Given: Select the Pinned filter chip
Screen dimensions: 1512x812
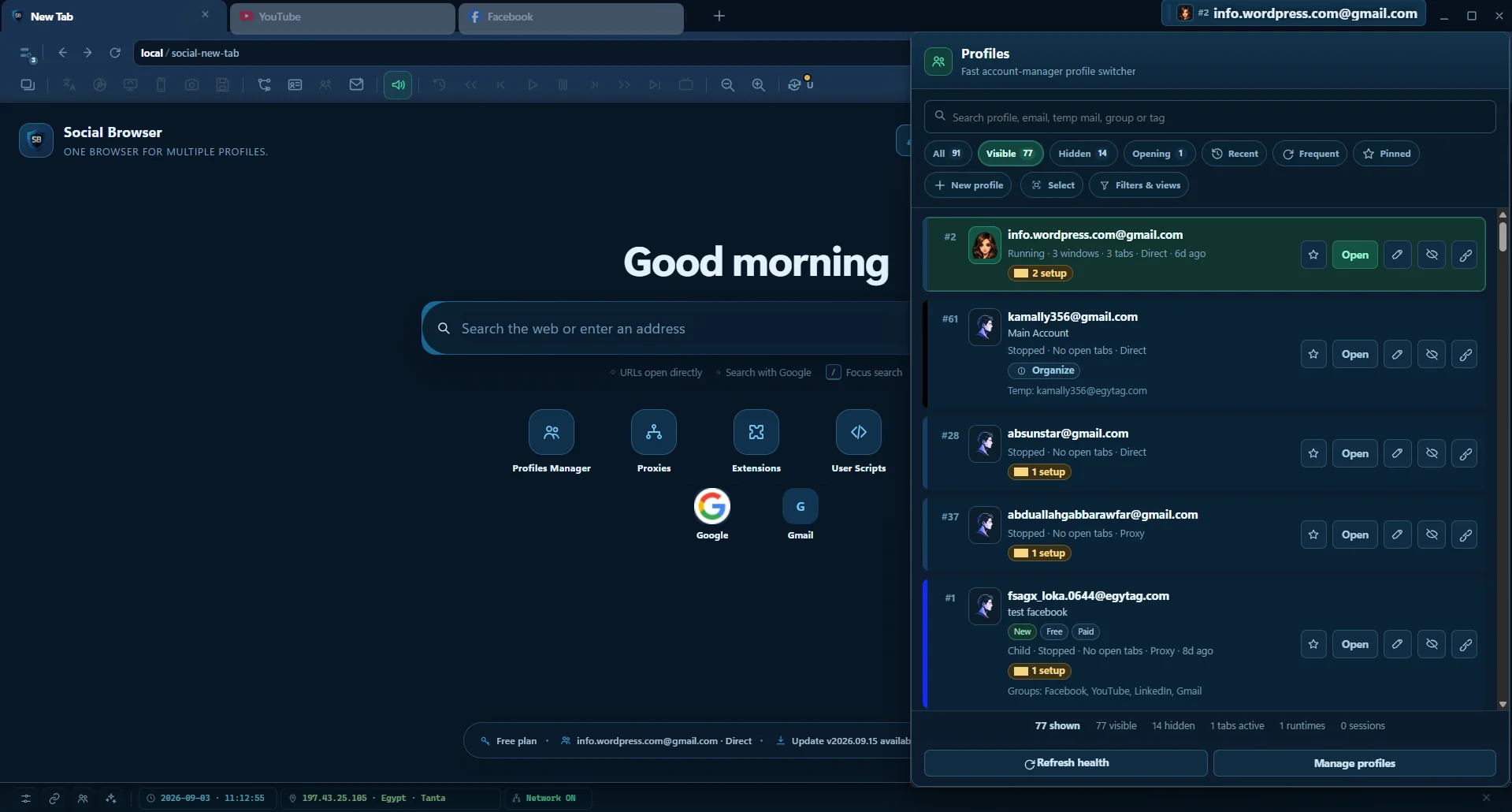Looking at the screenshot, I should [x=1387, y=154].
